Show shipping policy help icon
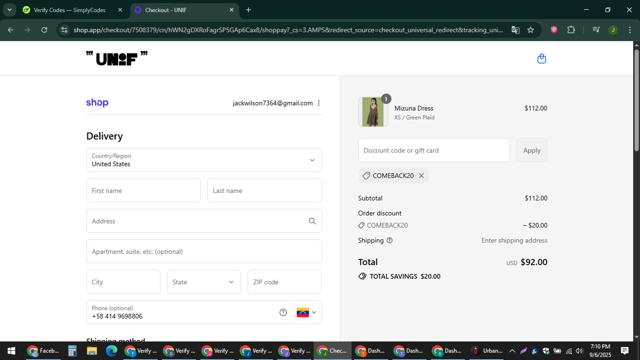 [x=389, y=240]
